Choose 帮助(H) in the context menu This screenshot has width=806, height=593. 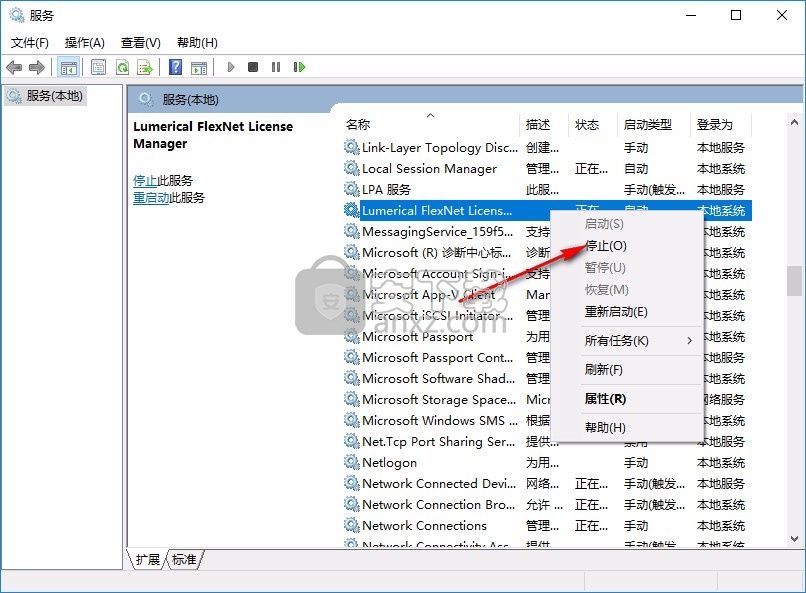[x=605, y=428]
